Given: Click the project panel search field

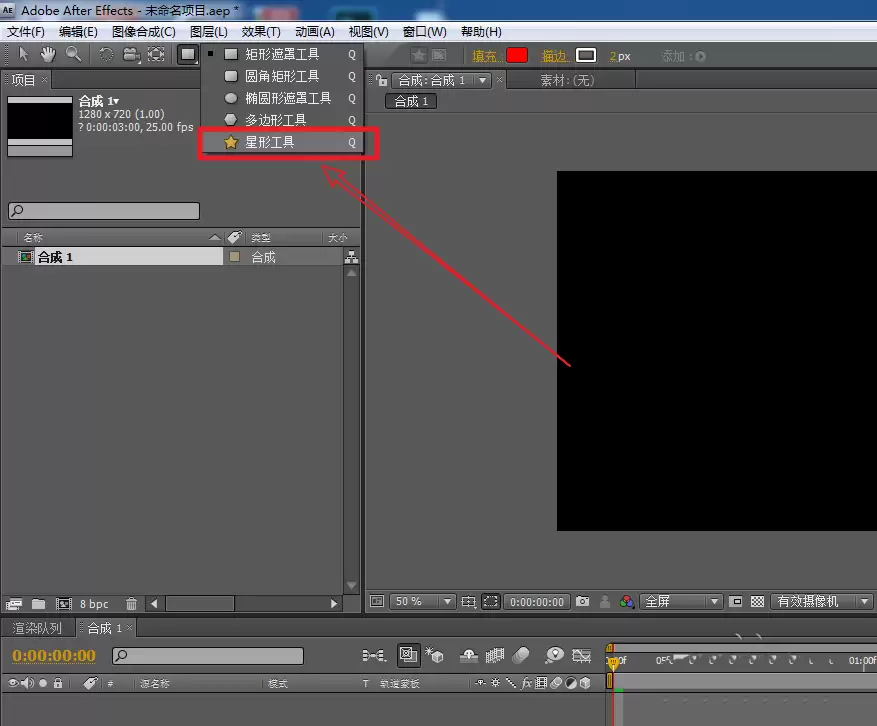Looking at the screenshot, I should point(104,211).
